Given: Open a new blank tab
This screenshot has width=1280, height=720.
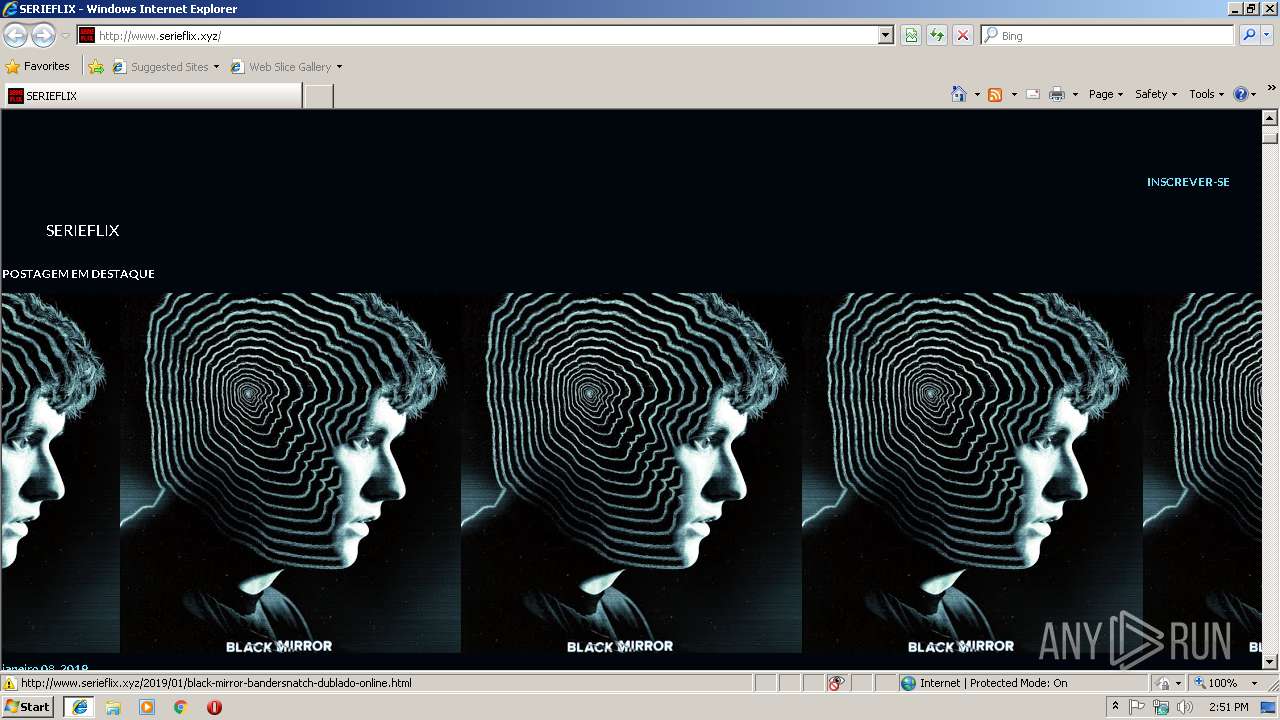Looking at the screenshot, I should (x=318, y=96).
